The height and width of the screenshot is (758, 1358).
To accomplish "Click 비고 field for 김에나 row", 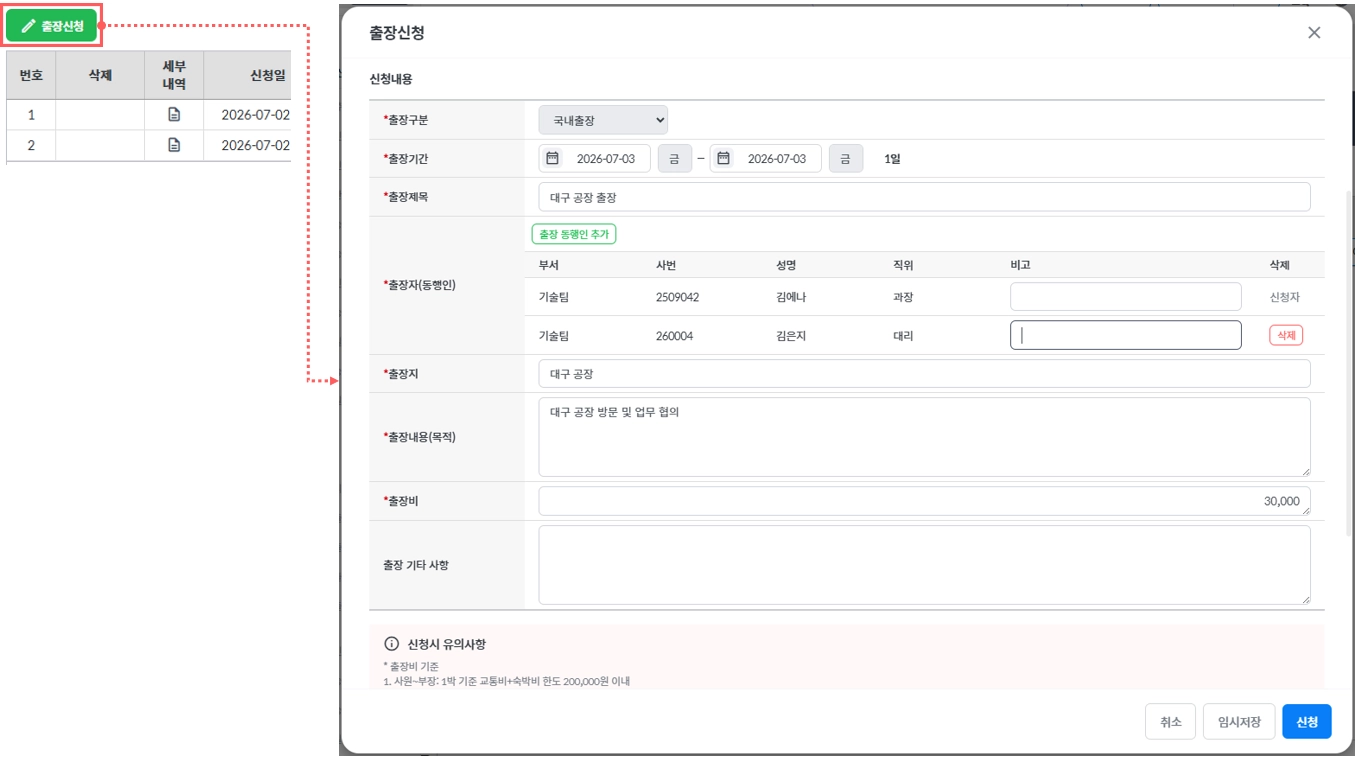I will tap(1125, 297).
